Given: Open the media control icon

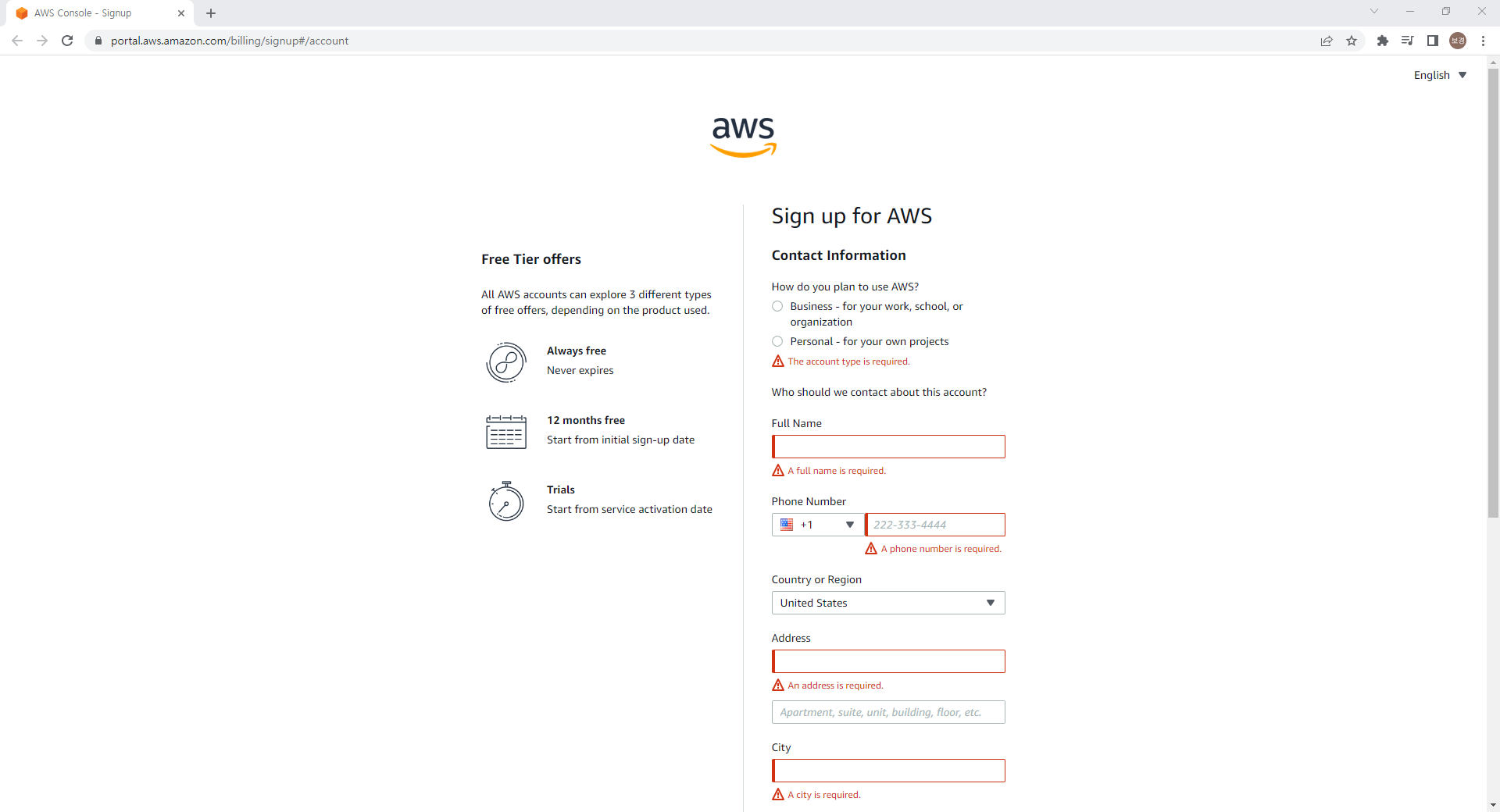Looking at the screenshot, I should point(1408,41).
